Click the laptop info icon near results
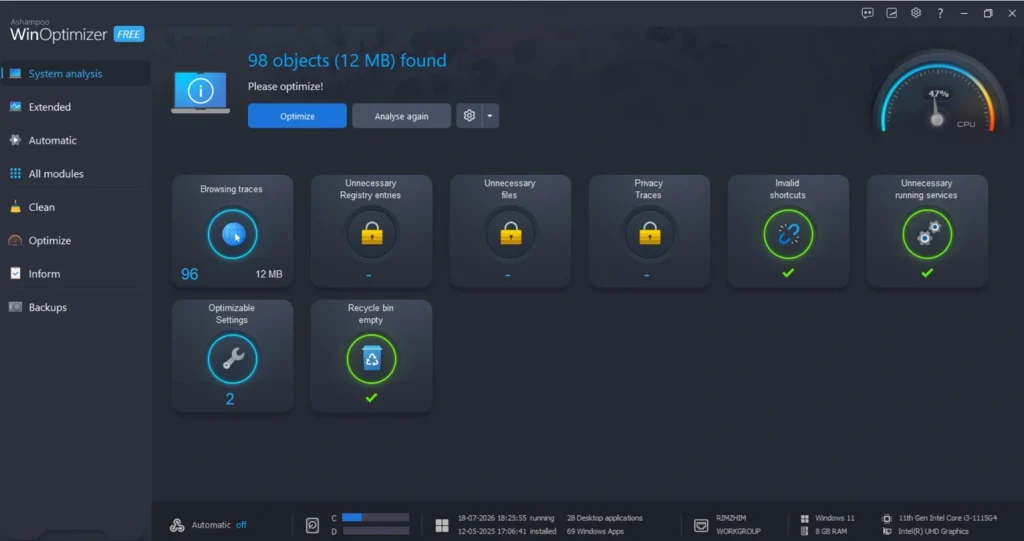 200,92
